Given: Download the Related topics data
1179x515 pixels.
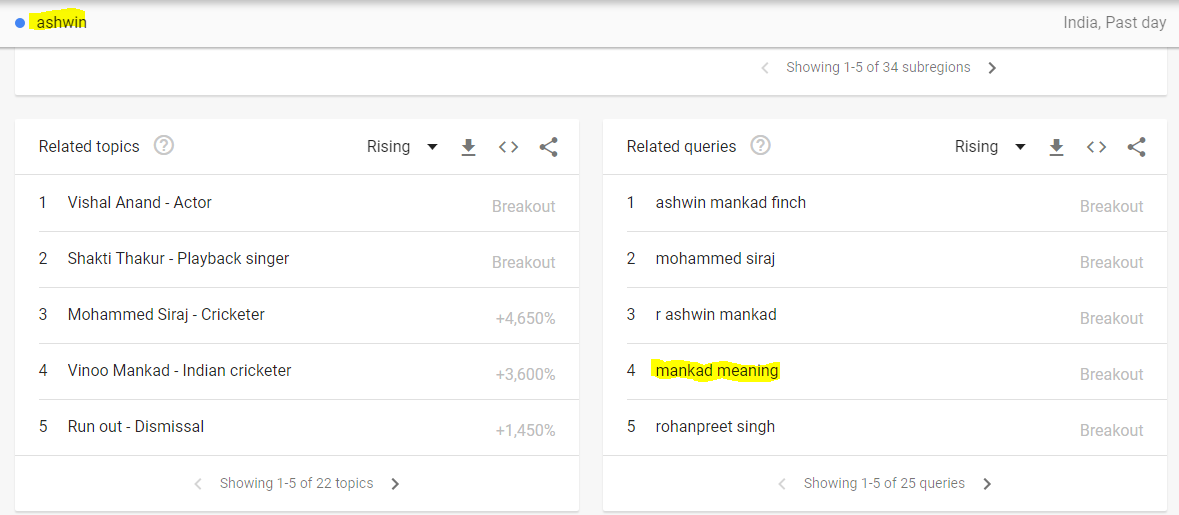Looking at the screenshot, I should (468, 147).
